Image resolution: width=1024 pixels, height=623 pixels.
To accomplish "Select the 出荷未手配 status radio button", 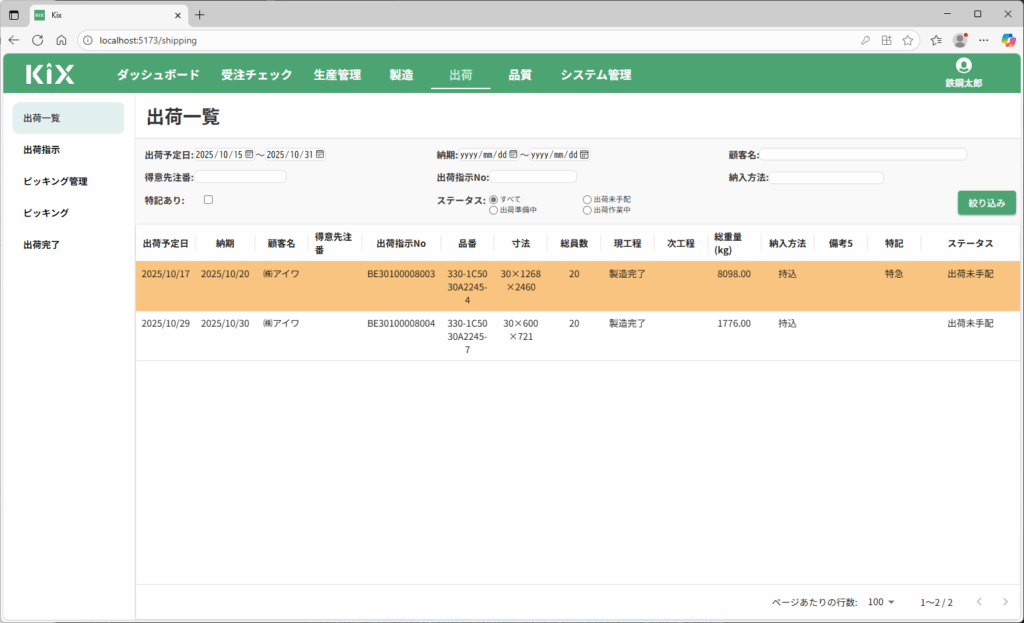I will pyautogui.click(x=587, y=200).
